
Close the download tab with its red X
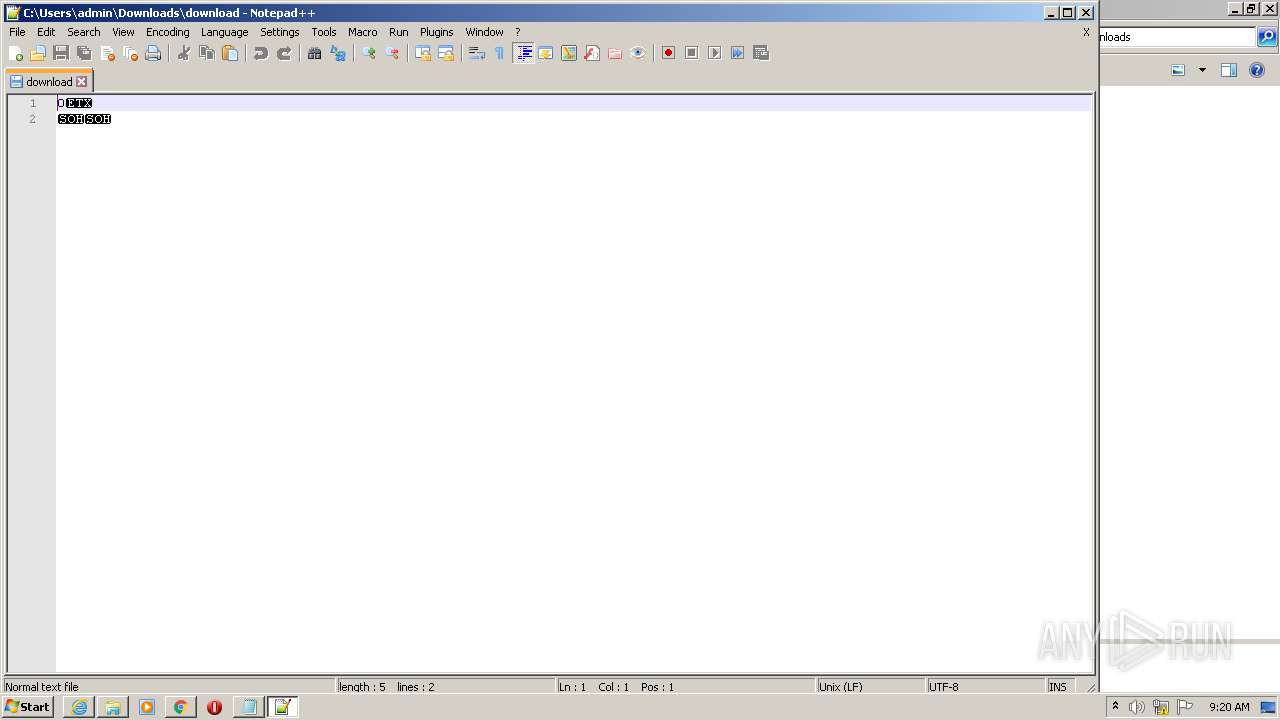pos(82,82)
